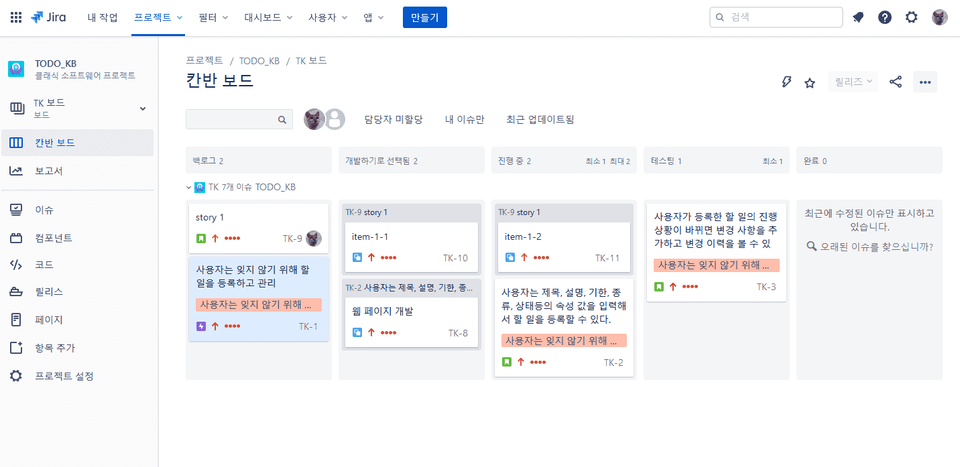
Task: Open the three-dots more menu
Action: (925, 82)
